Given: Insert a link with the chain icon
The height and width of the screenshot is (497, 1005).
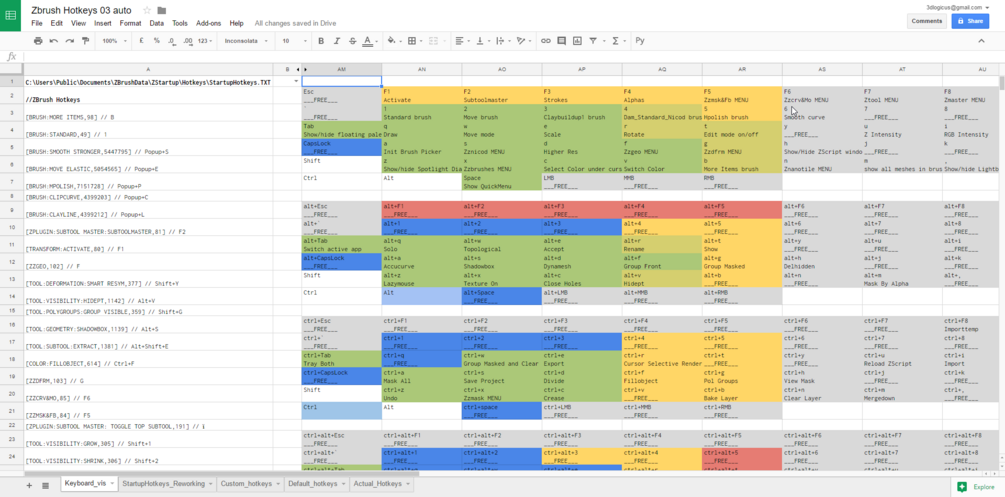Looking at the screenshot, I should 545,41.
